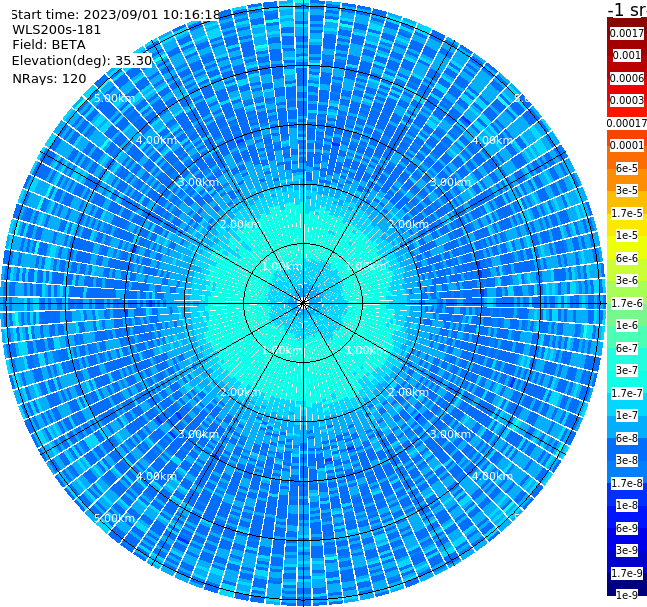Click the 6e-7 colorbar label
This screenshot has width=647, height=607.
627,348
